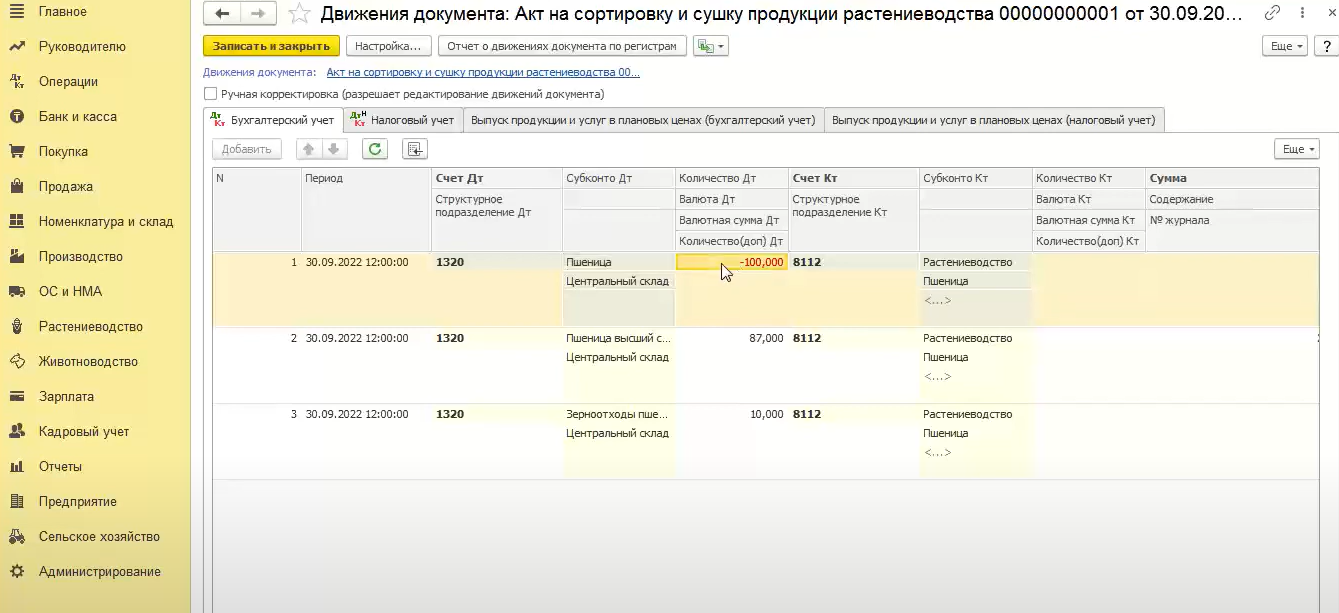1339x613 pixels.
Task: Switch to Налоговый учет tab
Action: pos(402,120)
